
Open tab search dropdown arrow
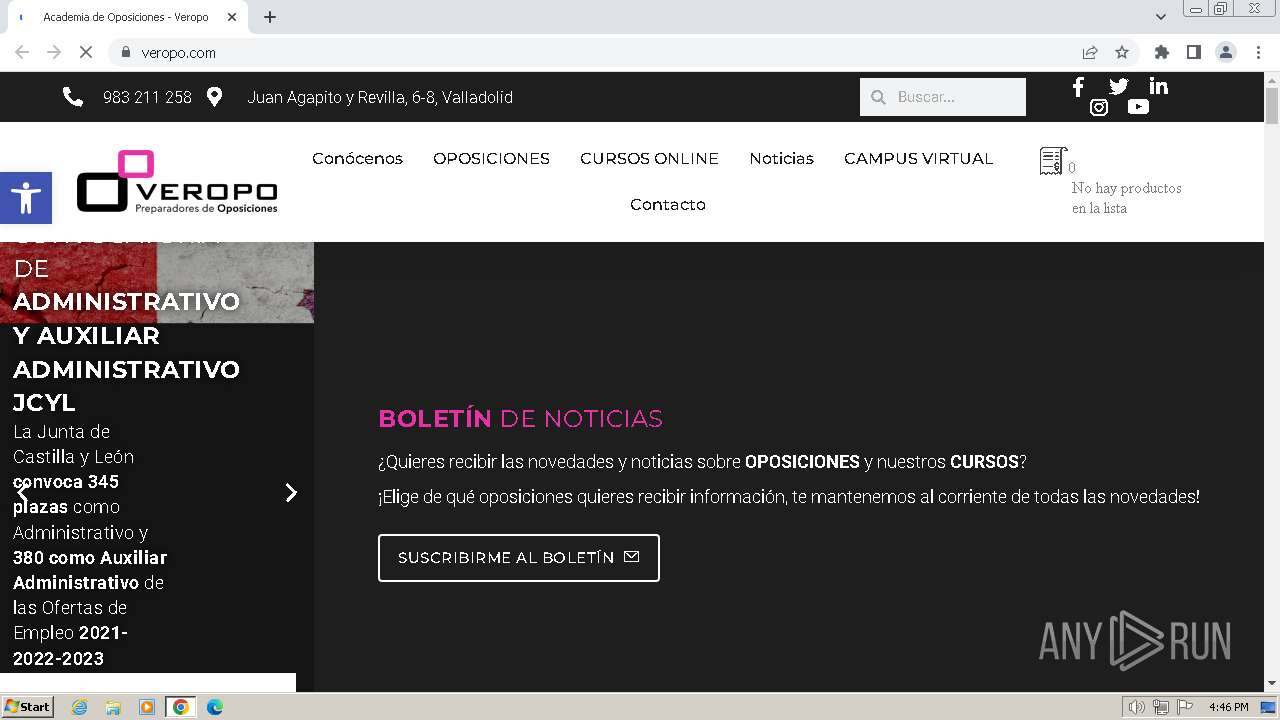(1161, 17)
